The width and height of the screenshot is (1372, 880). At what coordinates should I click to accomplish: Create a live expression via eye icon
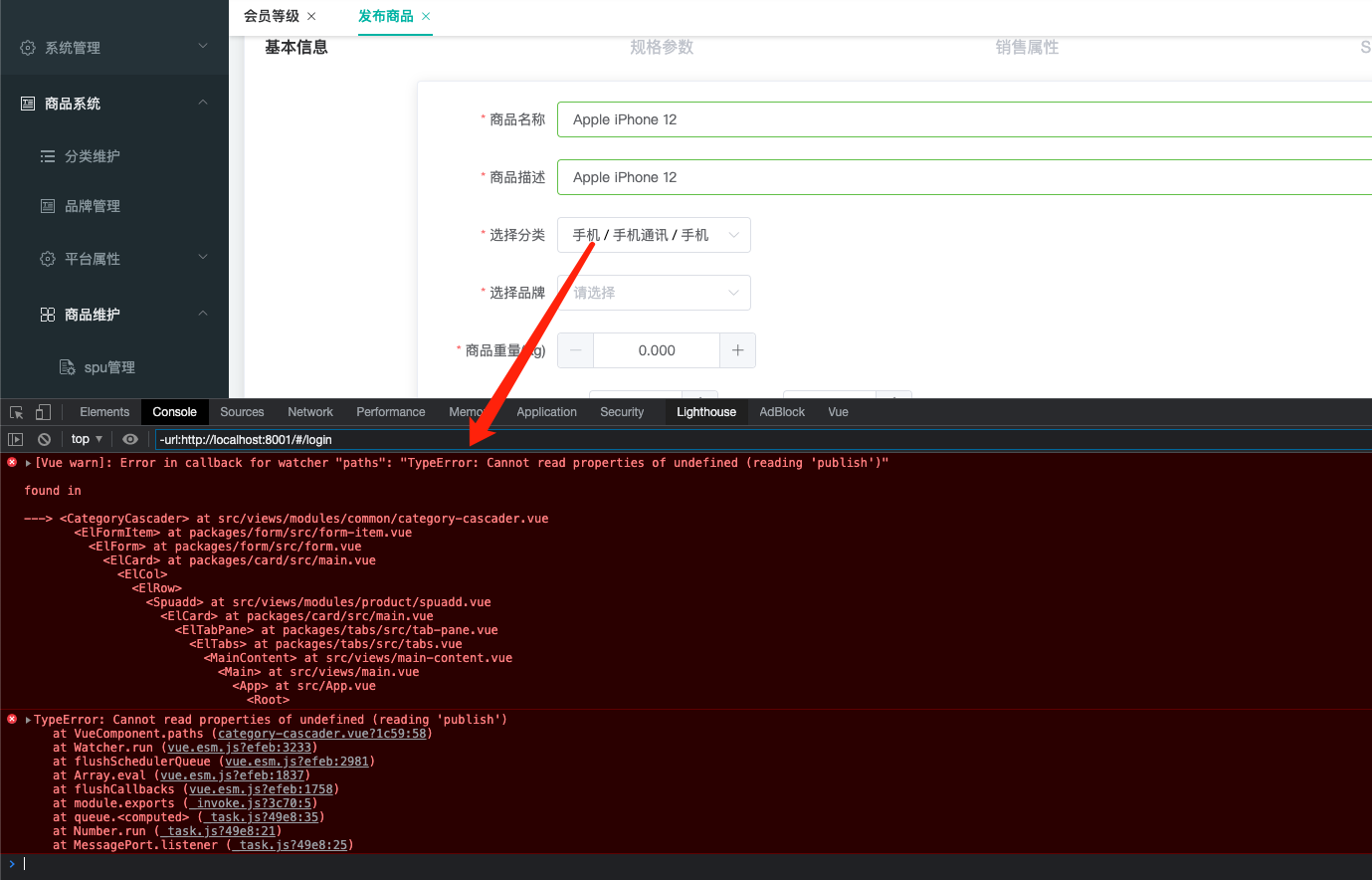[130, 439]
